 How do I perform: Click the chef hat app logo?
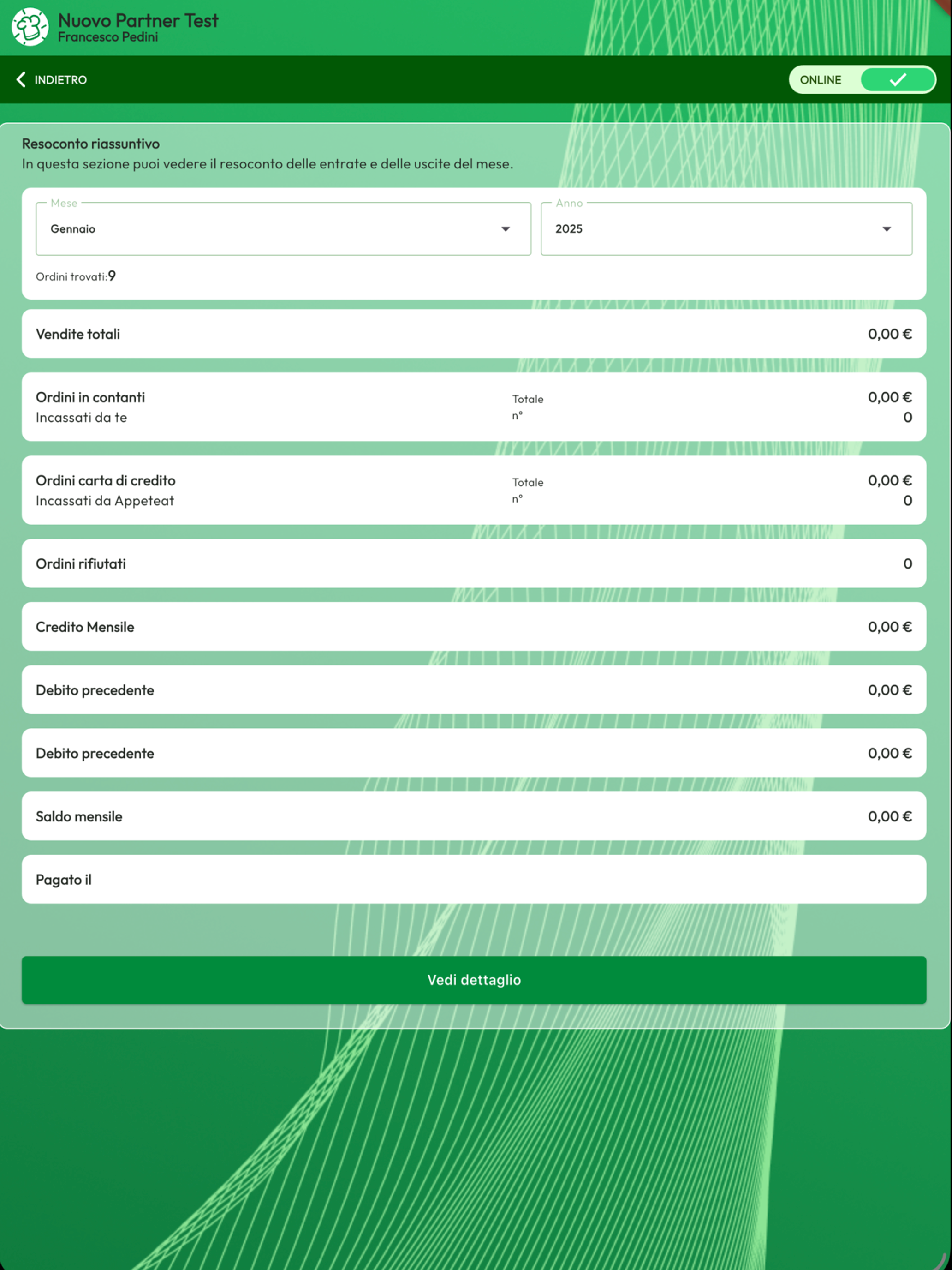click(x=30, y=27)
